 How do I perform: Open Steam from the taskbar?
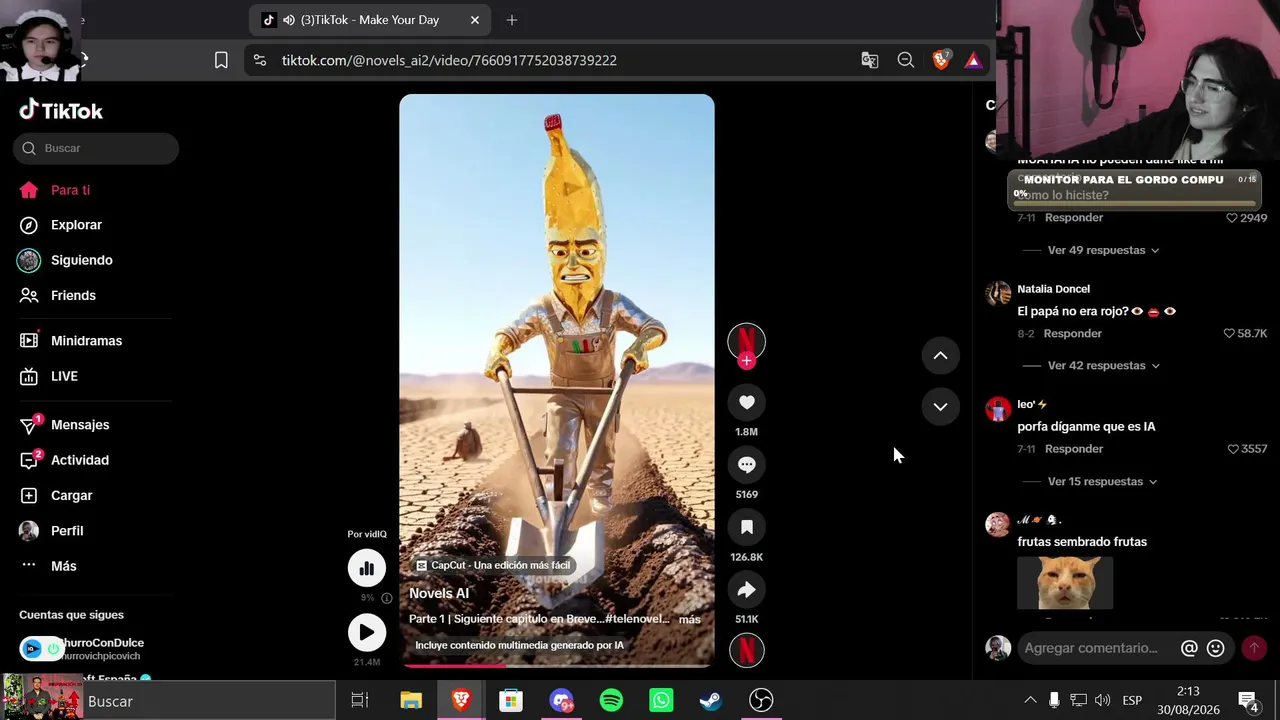tap(711, 701)
